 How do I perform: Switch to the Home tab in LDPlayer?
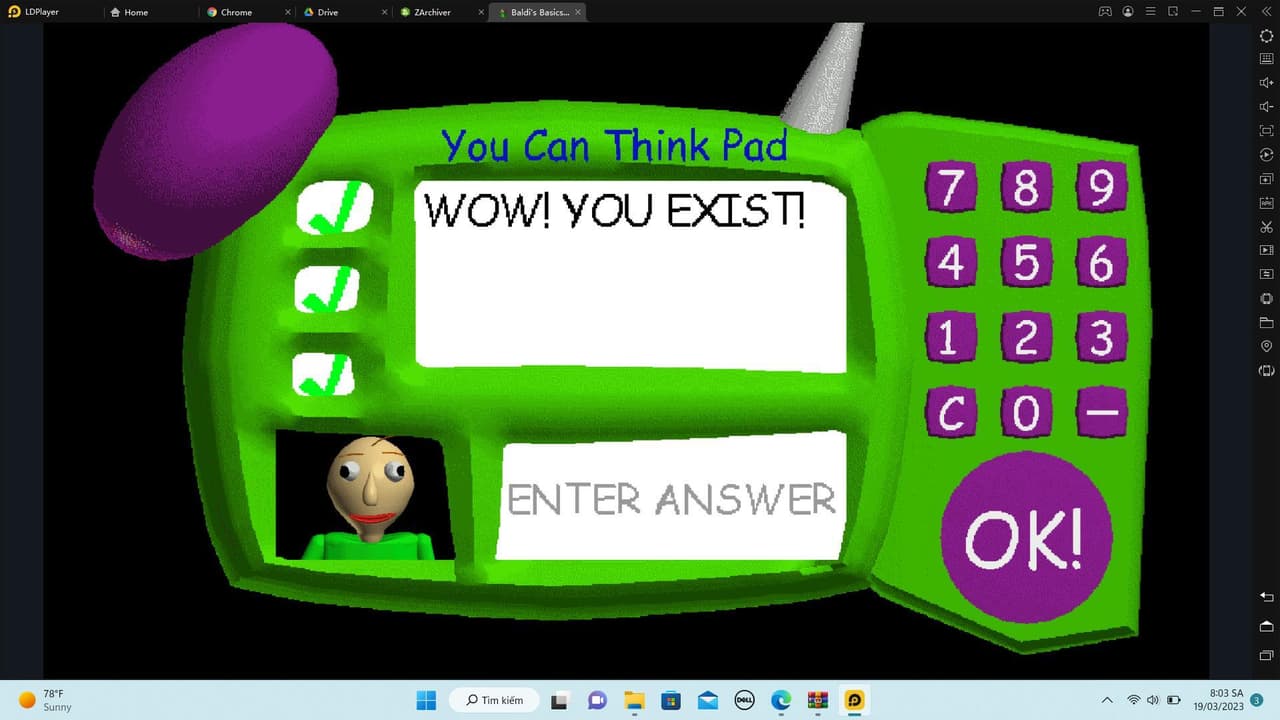click(130, 12)
